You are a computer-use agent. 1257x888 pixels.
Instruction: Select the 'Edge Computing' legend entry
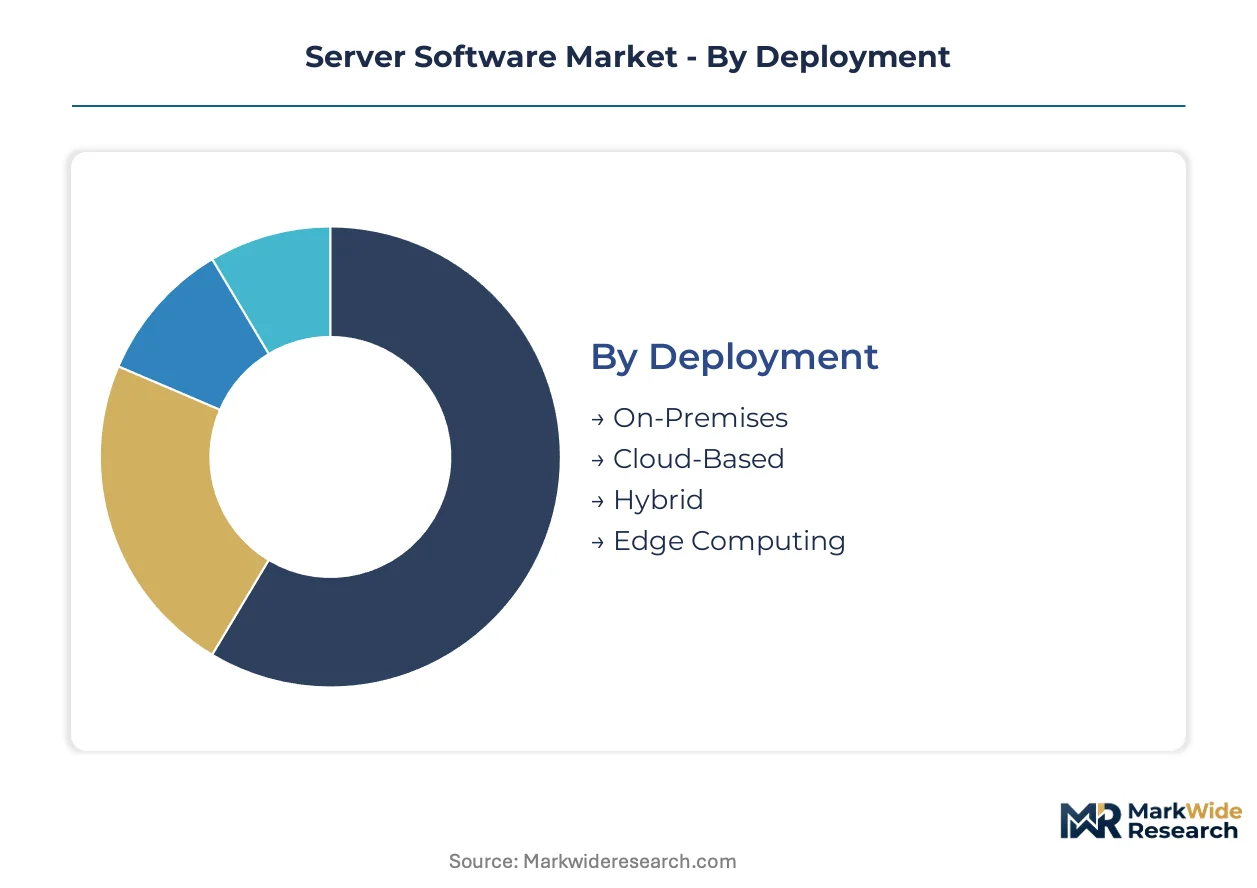coord(718,541)
